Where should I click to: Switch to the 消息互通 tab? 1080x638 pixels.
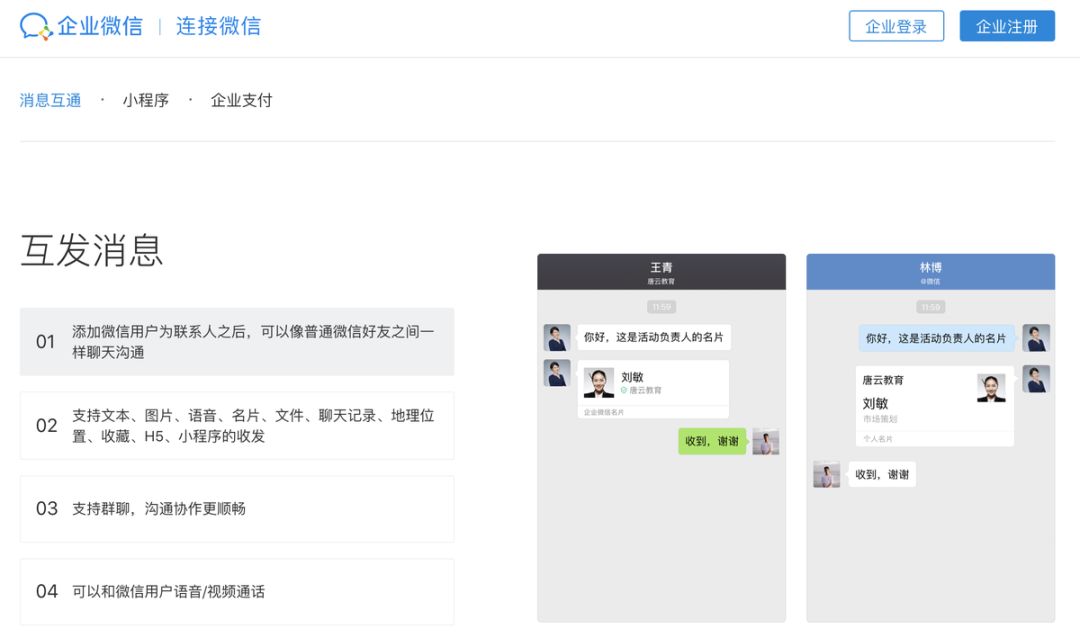pyautogui.click(x=50, y=100)
